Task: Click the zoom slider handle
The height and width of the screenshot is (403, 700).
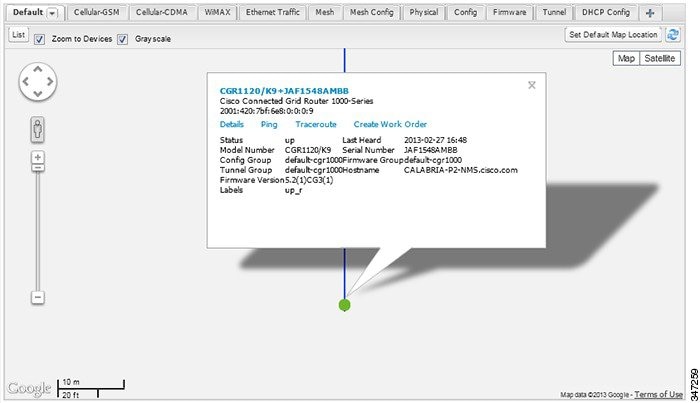Action: 38,168
